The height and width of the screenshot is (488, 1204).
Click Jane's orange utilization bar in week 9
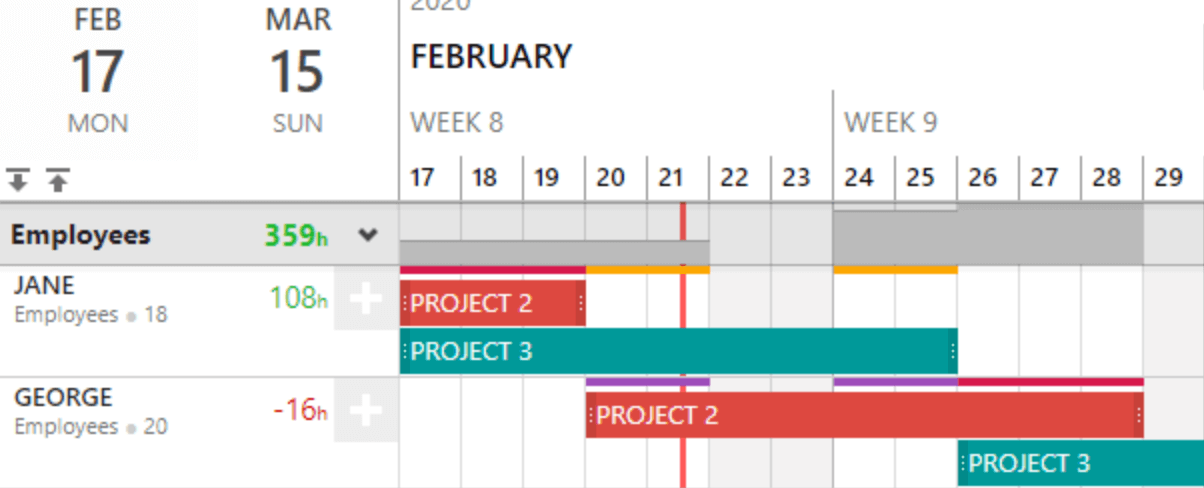[894, 270]
